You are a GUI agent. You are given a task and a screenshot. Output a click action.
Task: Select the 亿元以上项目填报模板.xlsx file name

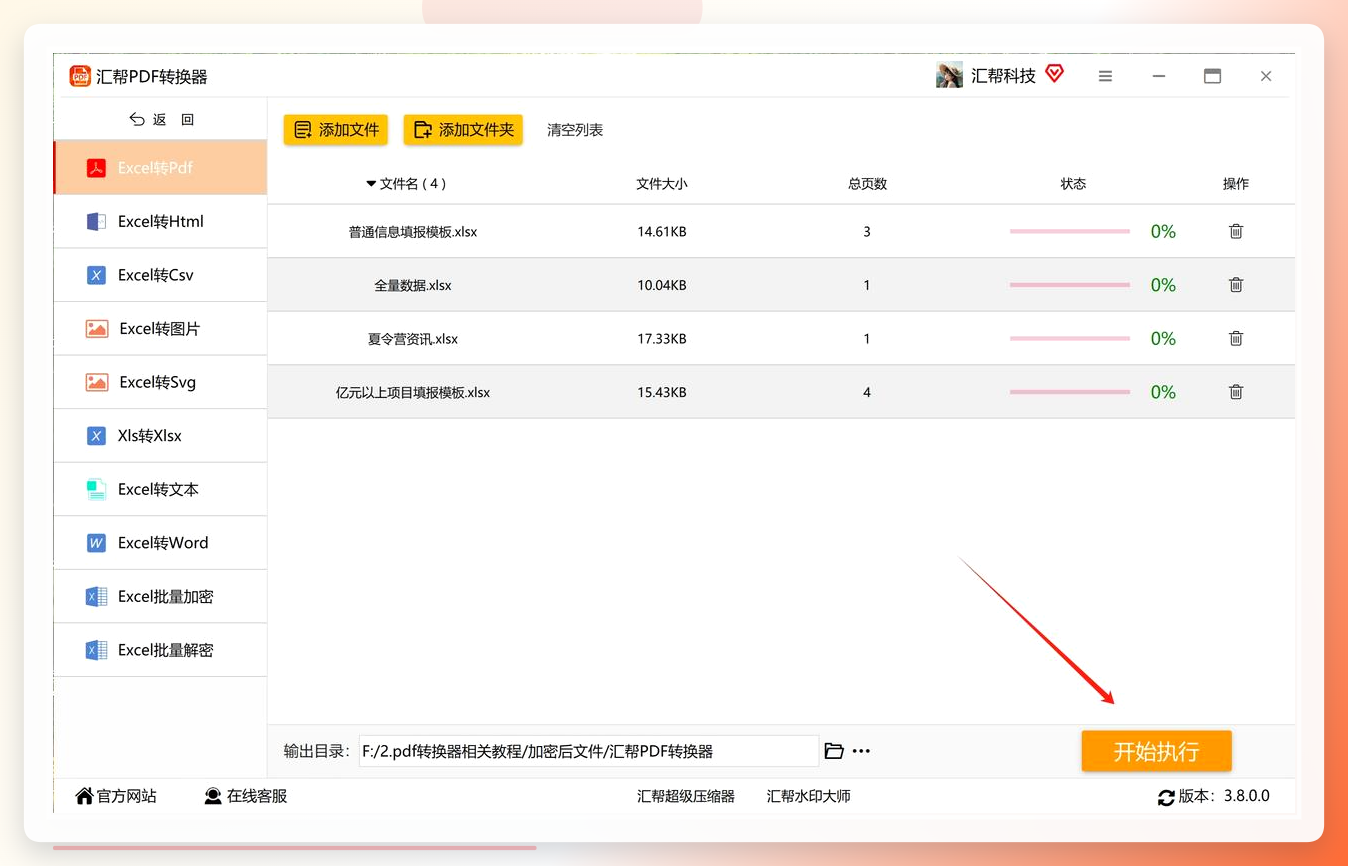[x=413, y=393]
